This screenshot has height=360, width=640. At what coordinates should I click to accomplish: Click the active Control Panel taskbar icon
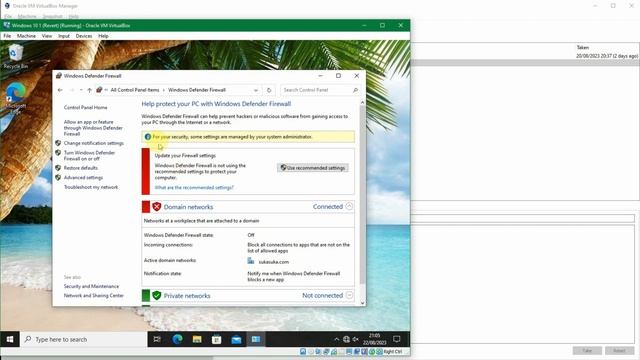256,339
